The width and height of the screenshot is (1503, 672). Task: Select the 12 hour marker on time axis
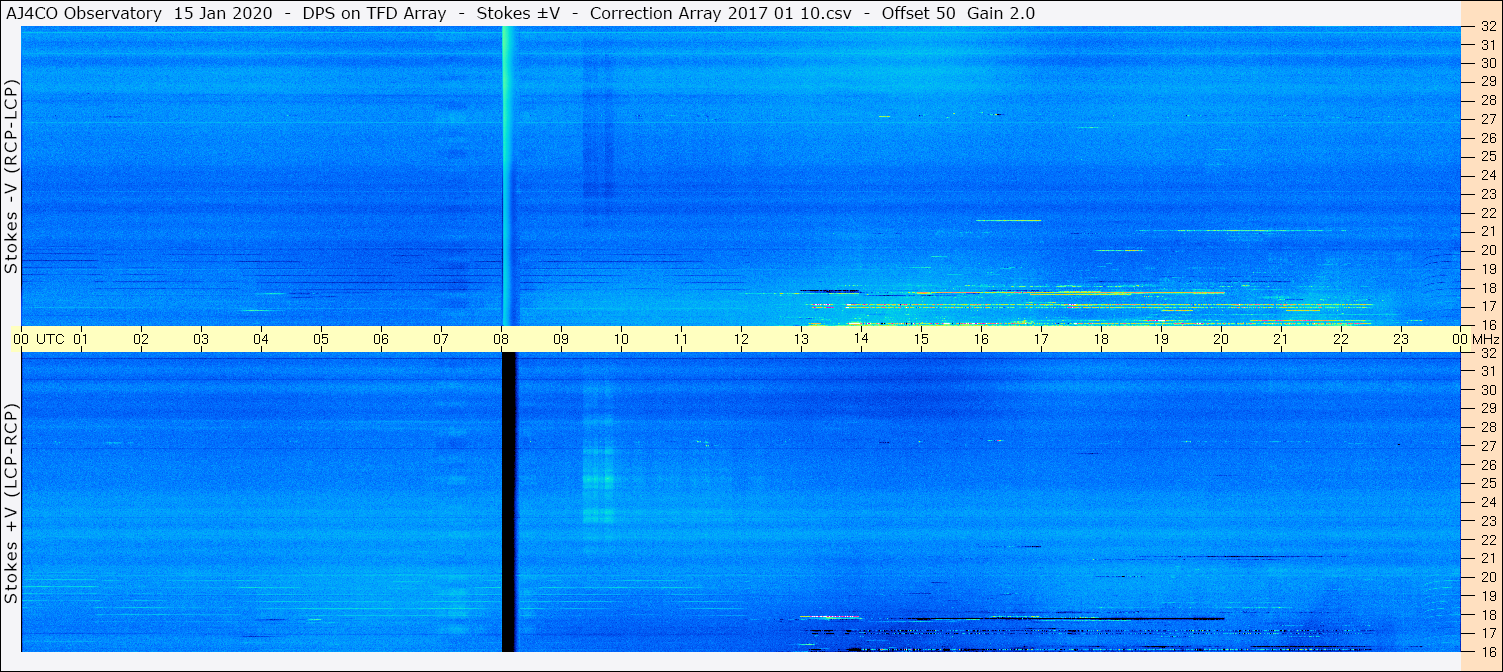[741, 339]
